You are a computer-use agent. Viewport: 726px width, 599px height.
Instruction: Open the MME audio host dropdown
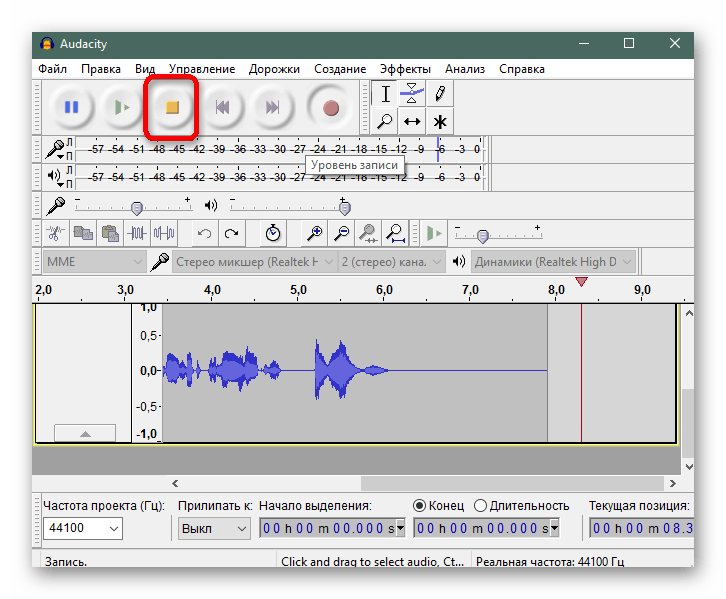95,262
